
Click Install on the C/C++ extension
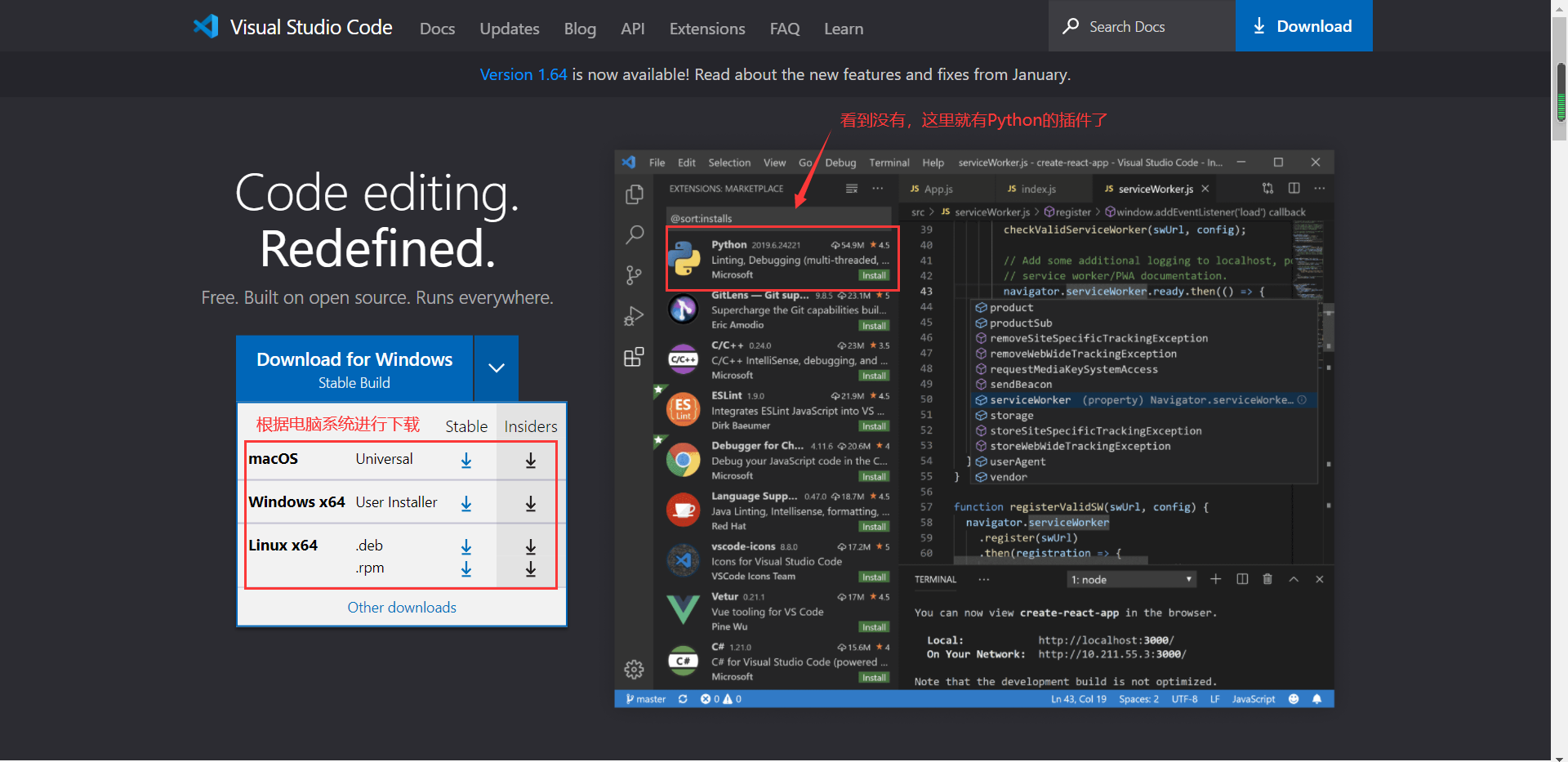tap(874, 376)
